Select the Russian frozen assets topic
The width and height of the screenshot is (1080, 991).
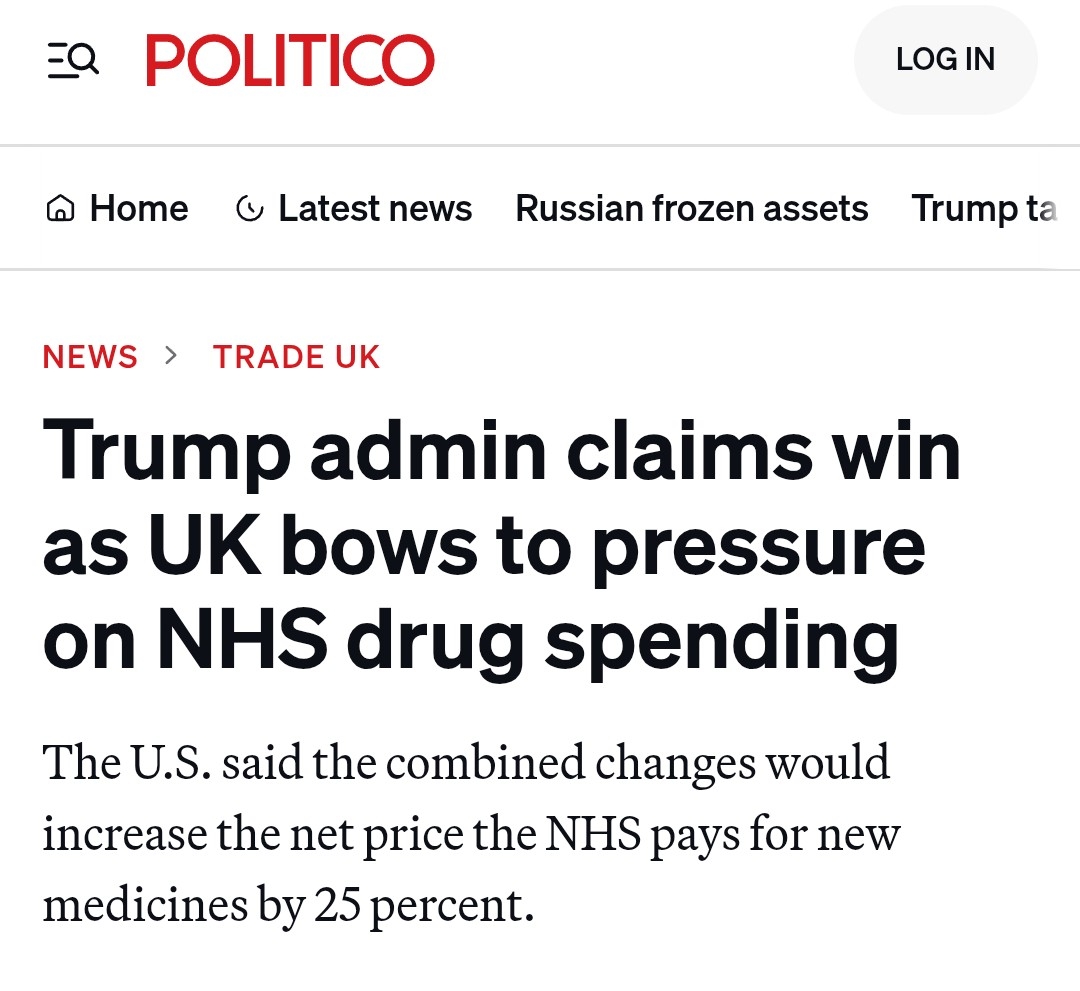(x=691, y=209)
